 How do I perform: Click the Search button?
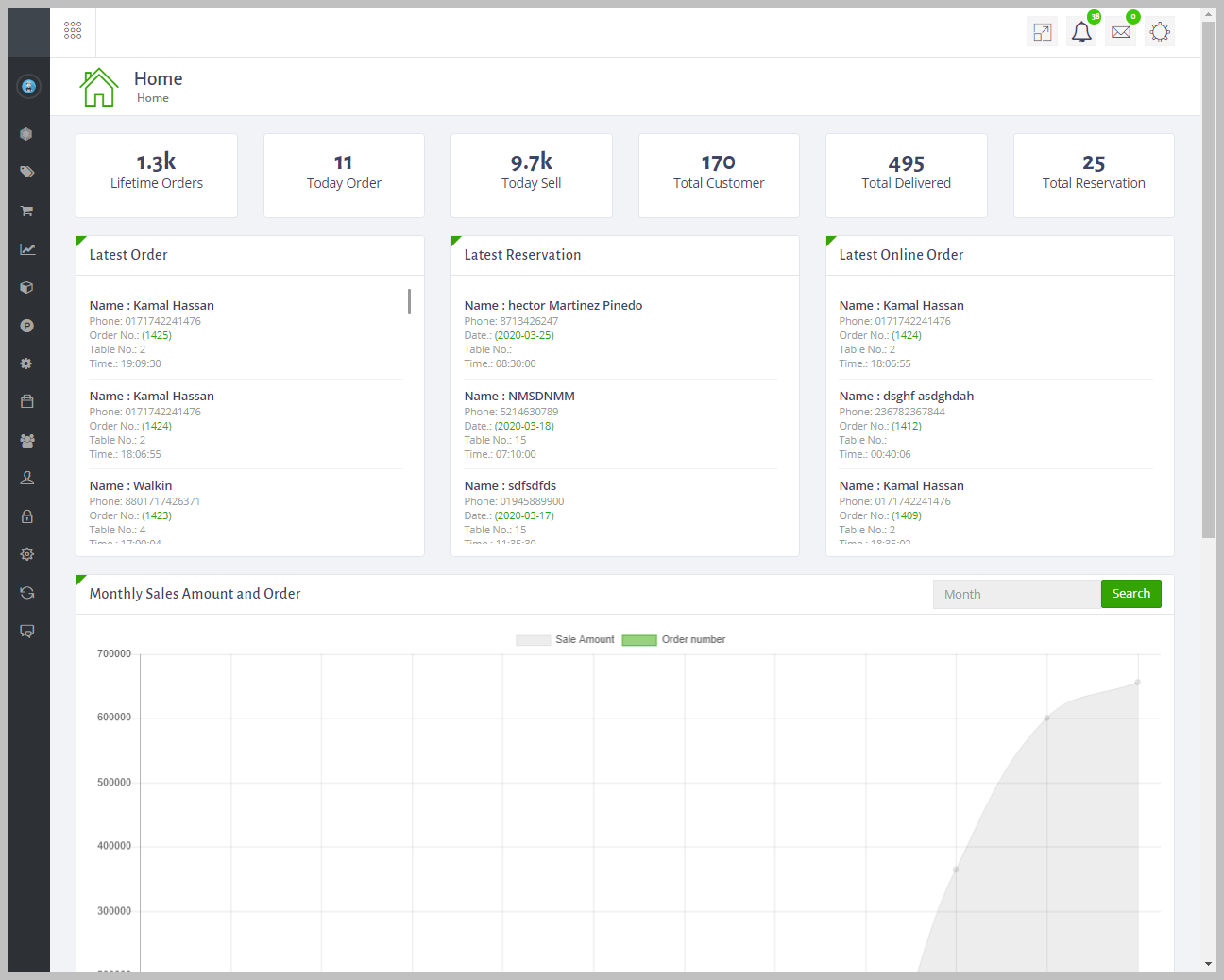coord(1131,594)
